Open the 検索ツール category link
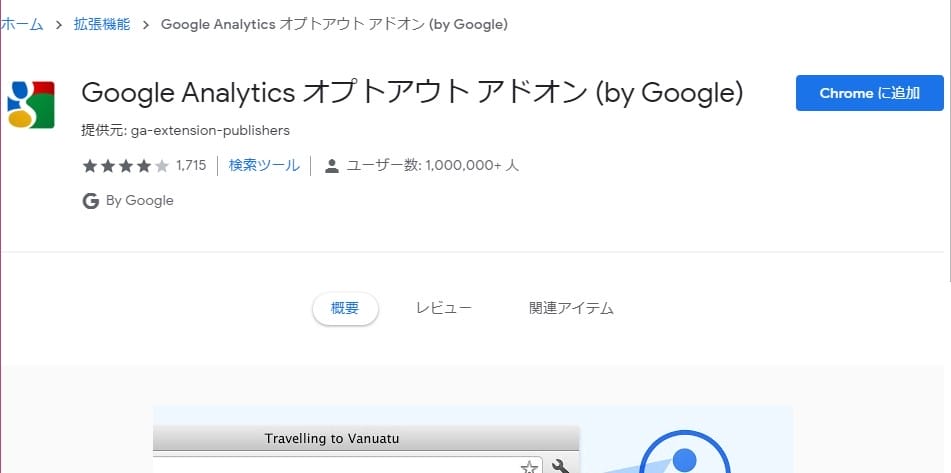Image resolution: width=951 pixels, height=473 pixels. pyautogui.click(x=264, y=166)
